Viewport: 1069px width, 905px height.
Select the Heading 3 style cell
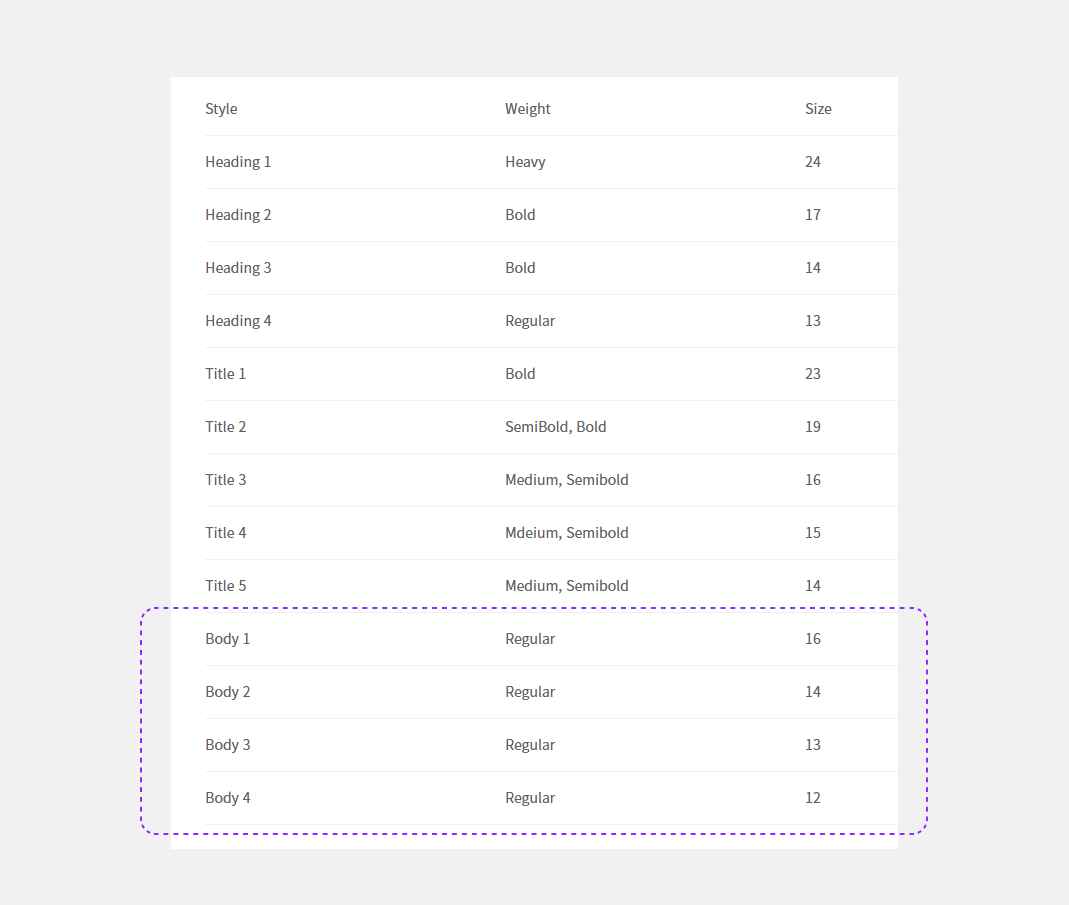[x=238, y=268]
